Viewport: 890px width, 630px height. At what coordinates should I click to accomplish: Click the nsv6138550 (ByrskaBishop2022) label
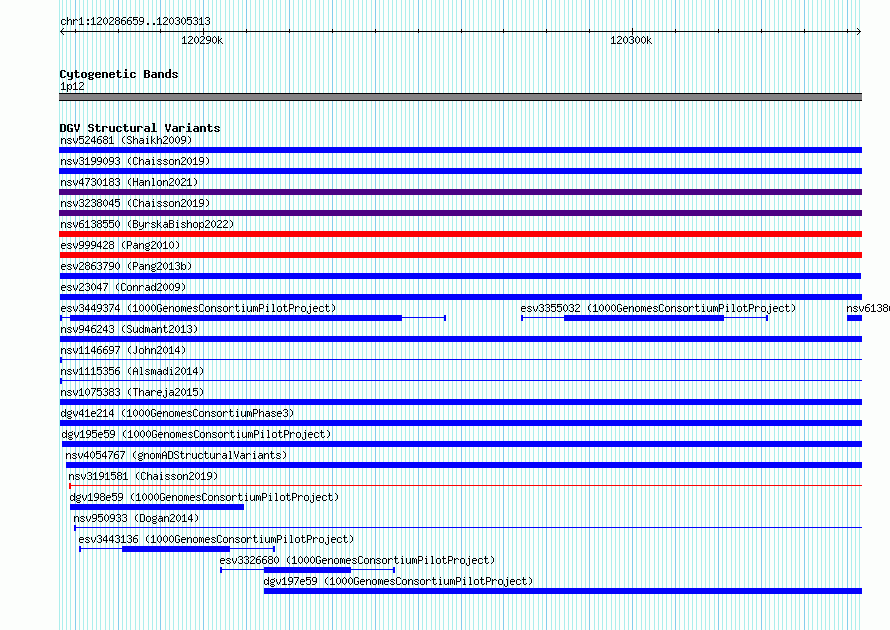point(147,224)
